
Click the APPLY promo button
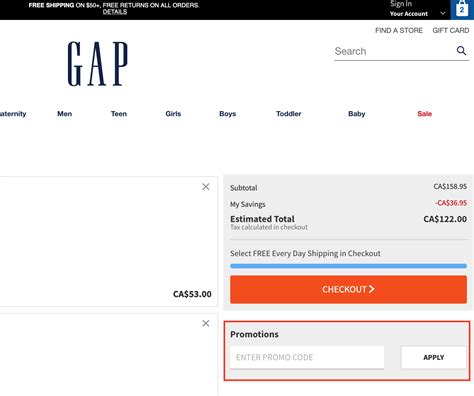(x=434, y=357)
